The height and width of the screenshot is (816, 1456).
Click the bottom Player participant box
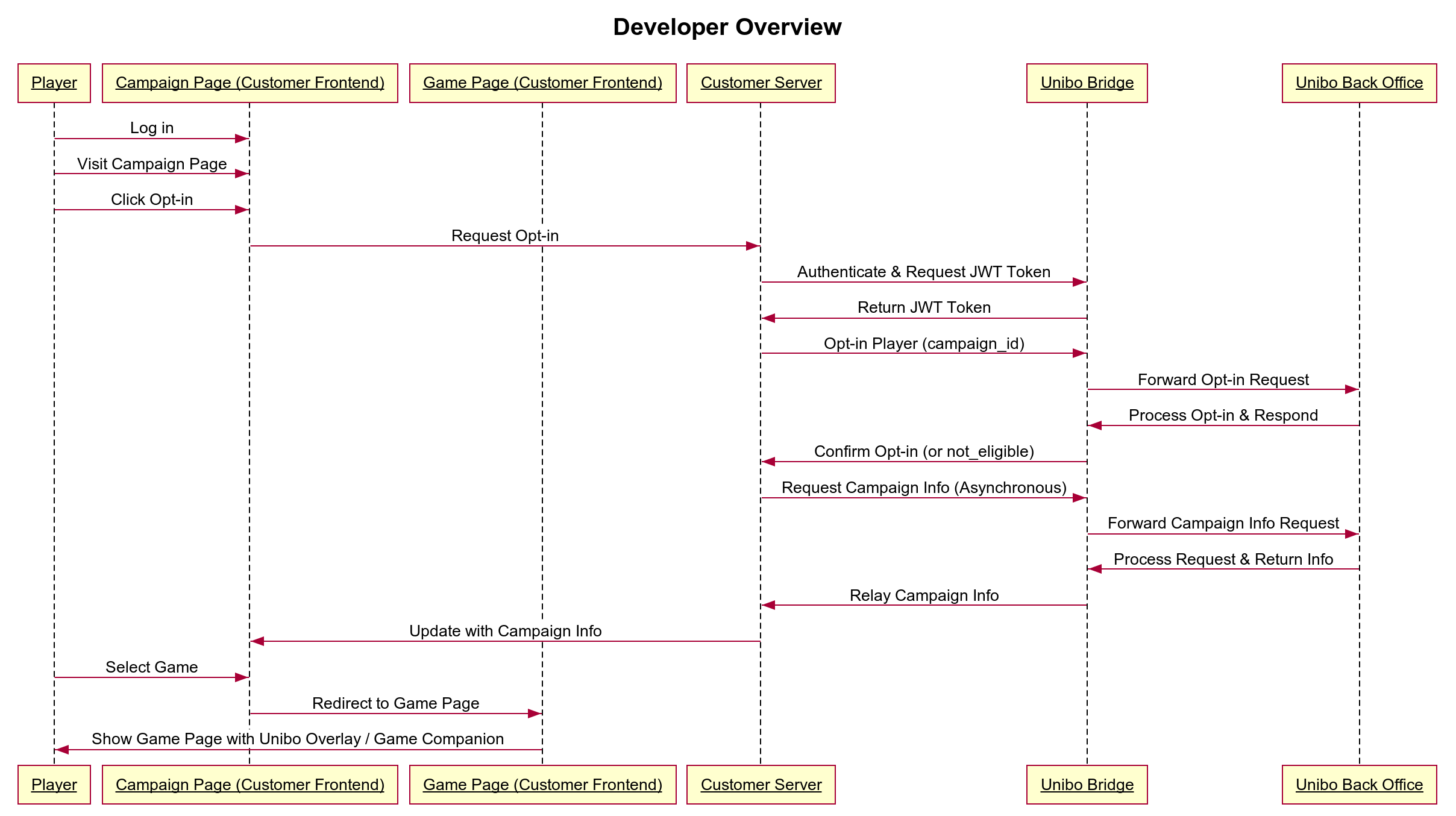[x=54, y=785]
